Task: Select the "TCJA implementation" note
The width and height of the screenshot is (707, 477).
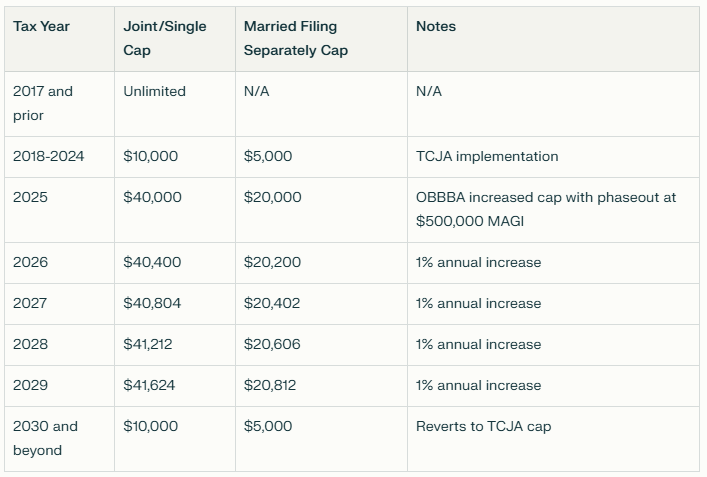Action: pyautogui.click(x=487, y=156)
